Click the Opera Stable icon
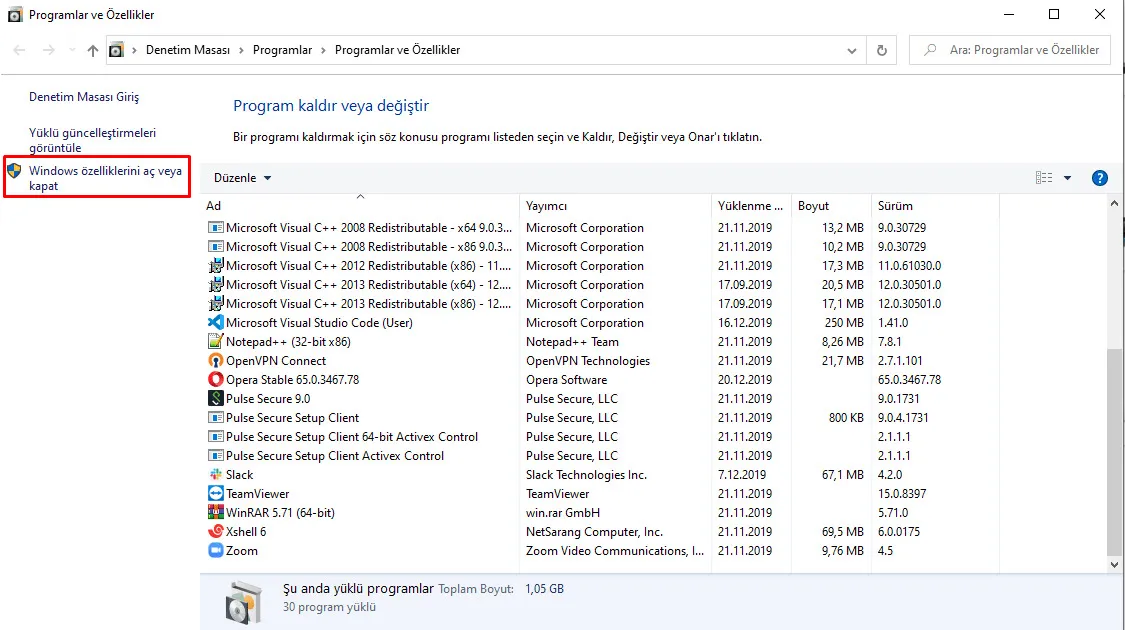This screenshot has width=1125, height=630. coord(215,380)
